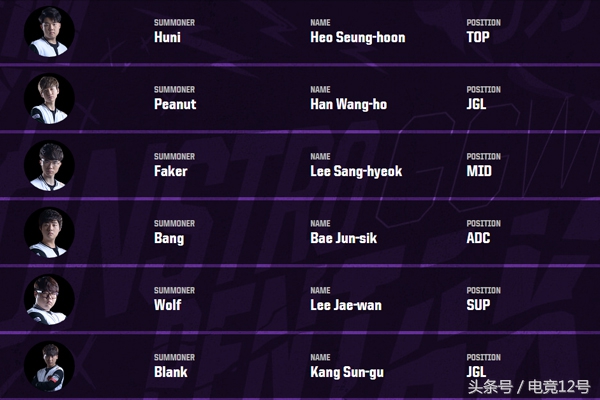Choose the summoner name Wolf

tap(168, 305)
